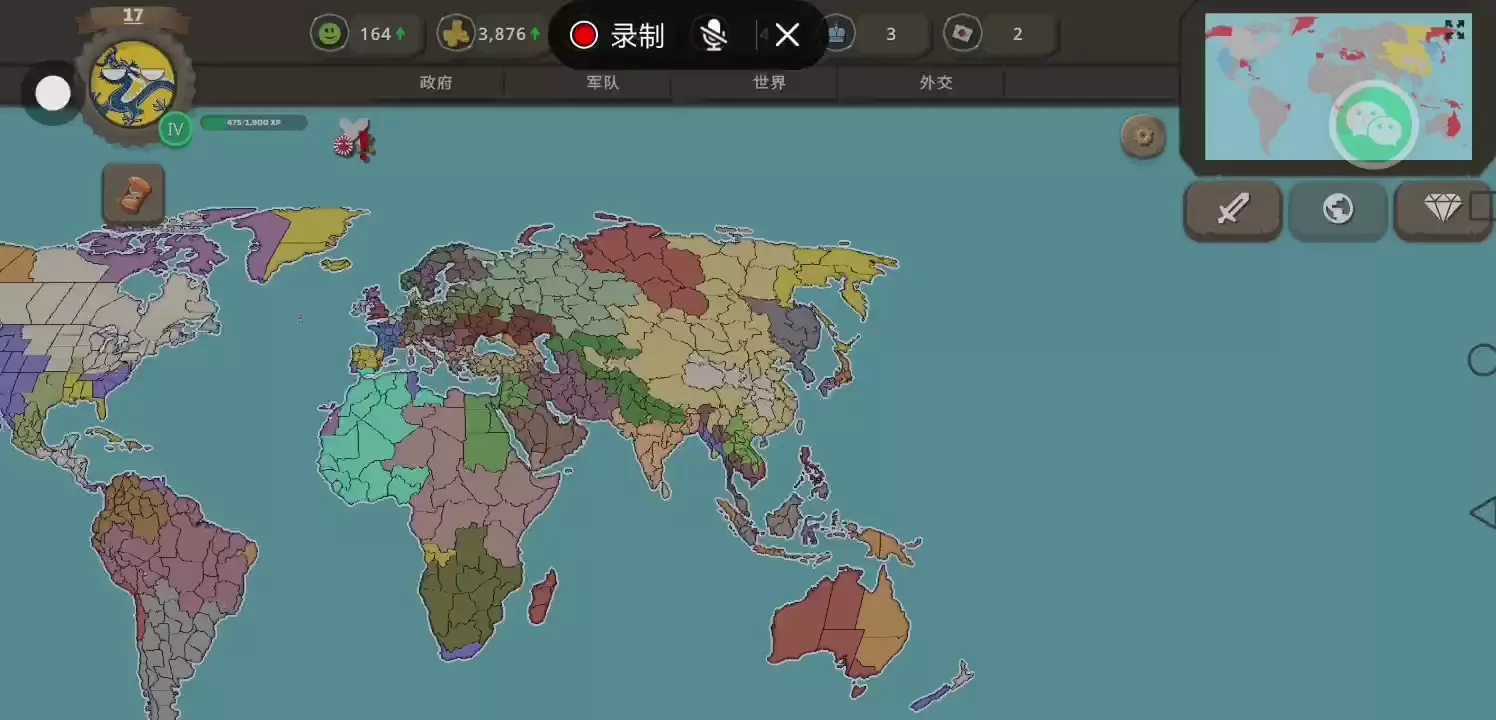Open settings with the gear icon
The height and width of the screenshot is (720, 1496).
click(1143, 136)
